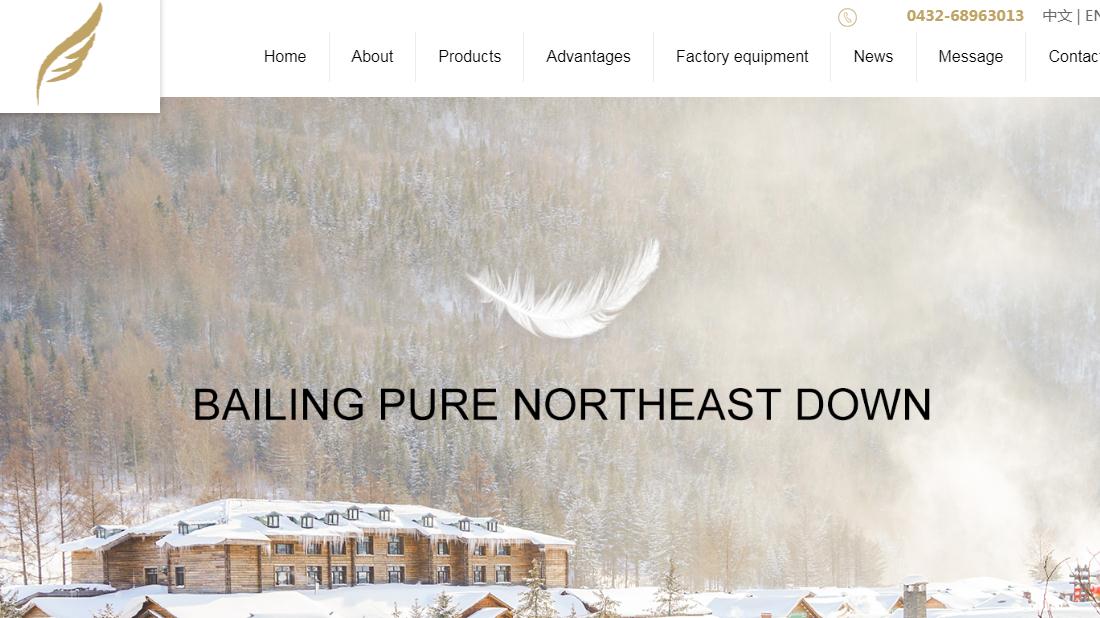Click the stone chimney at bottom right
Viewport: 1100px width, 618px height.
914,598
